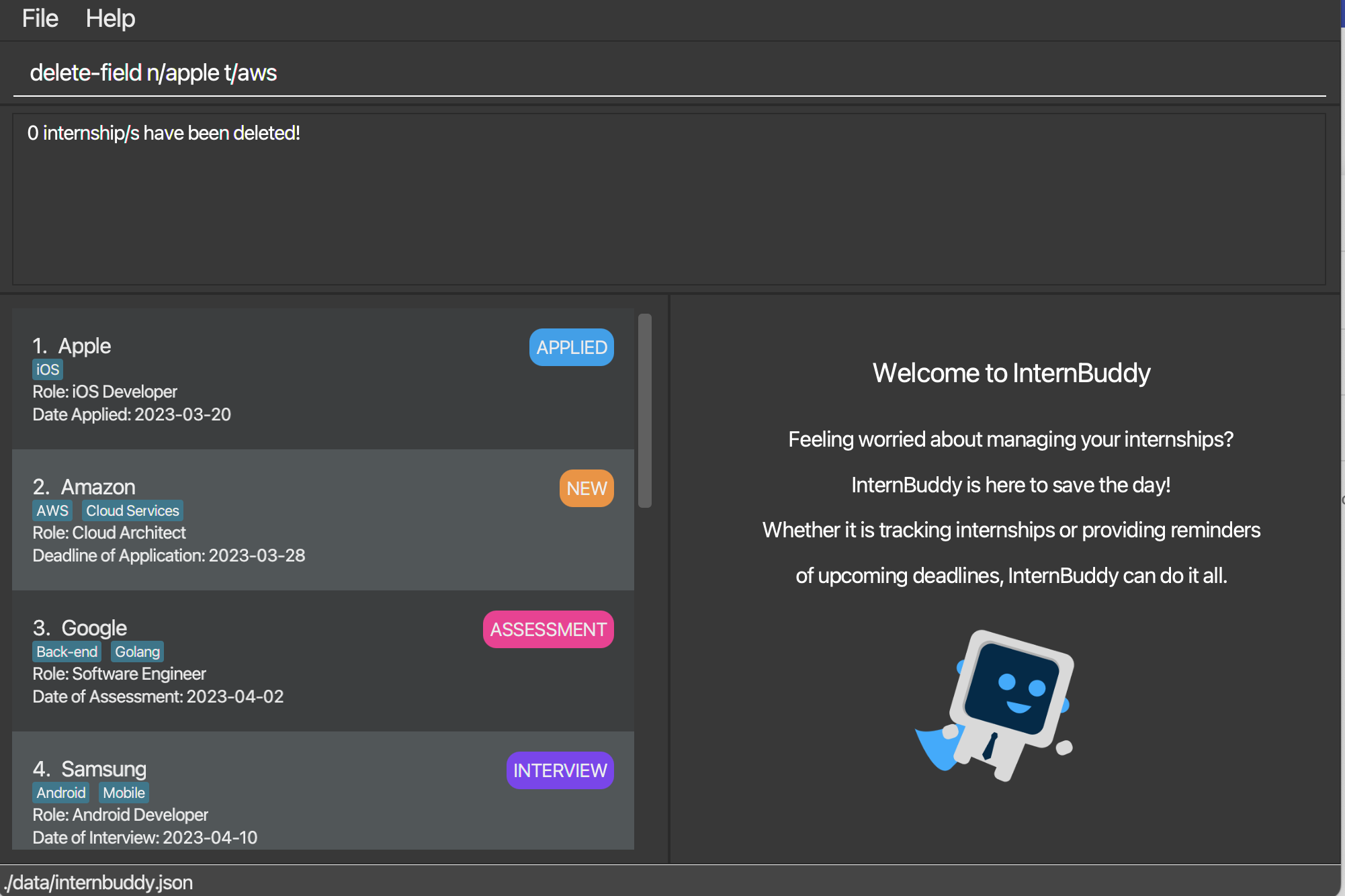The height and width of the screenshot is (896, 1345).
Task: Click the INTERVIEW status label
Action: pos(560,770)
